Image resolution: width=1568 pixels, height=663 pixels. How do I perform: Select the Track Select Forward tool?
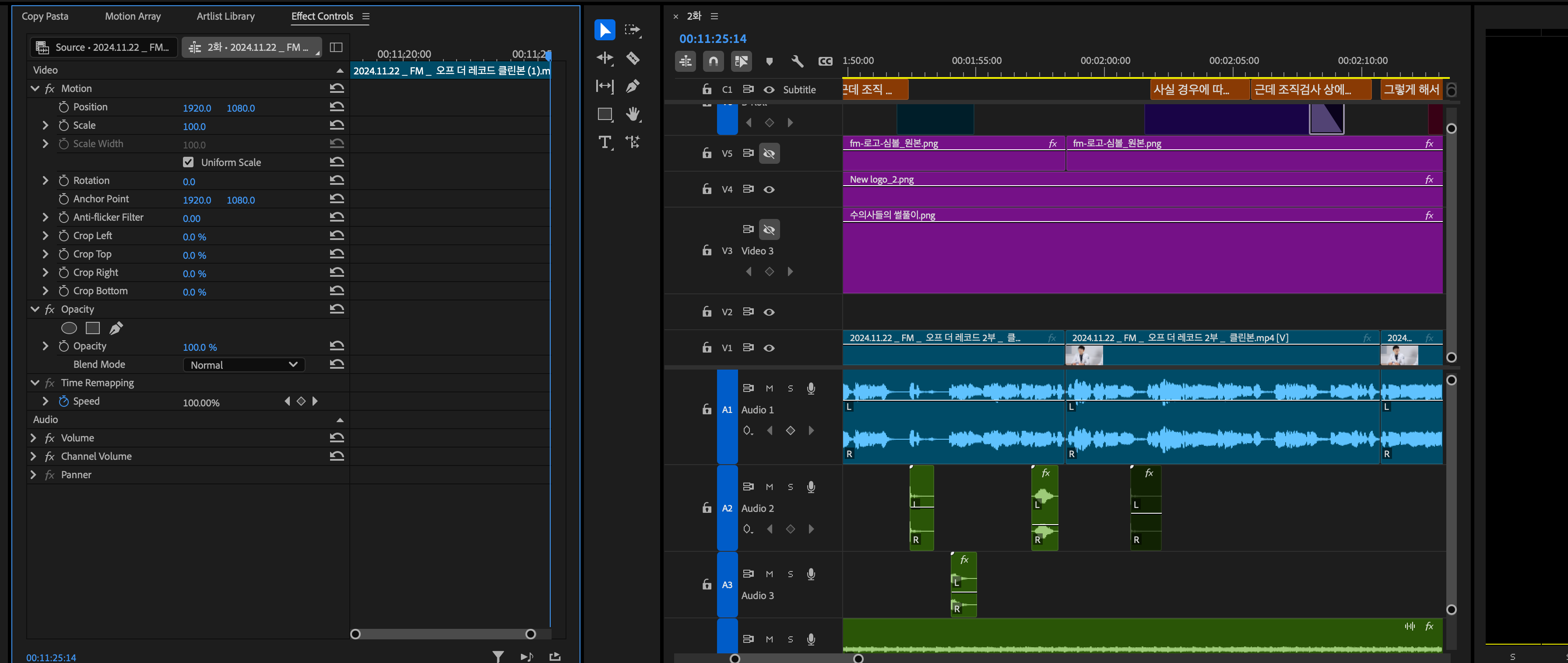point(633,30)
